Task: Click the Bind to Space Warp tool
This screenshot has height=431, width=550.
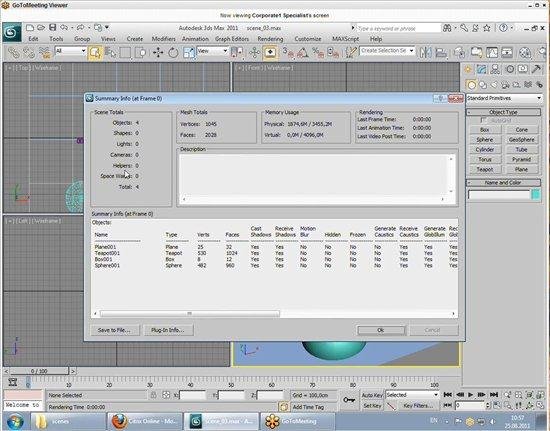Action: [x=45, y=53]
